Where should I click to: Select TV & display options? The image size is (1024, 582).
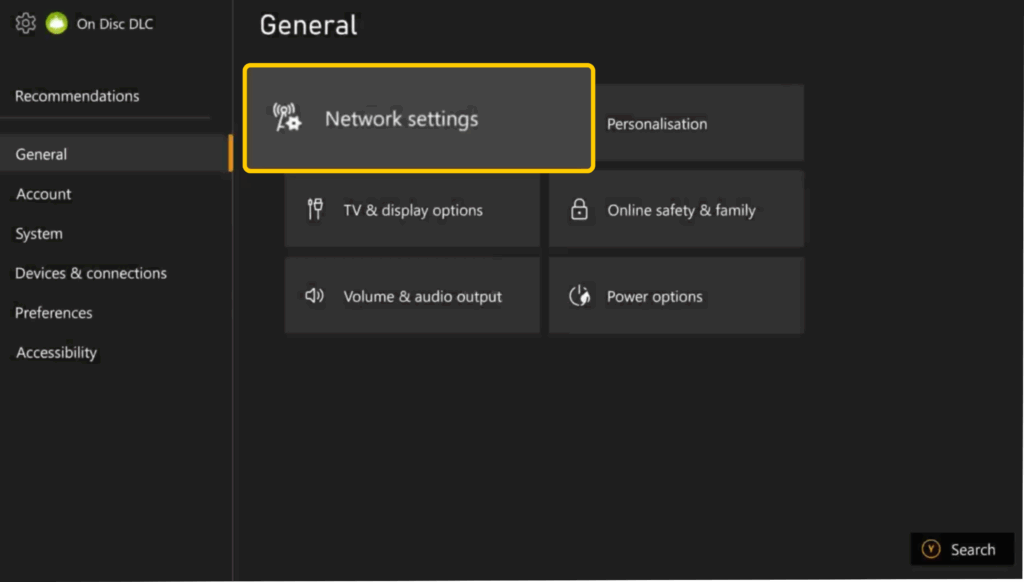tap(412, 209)
